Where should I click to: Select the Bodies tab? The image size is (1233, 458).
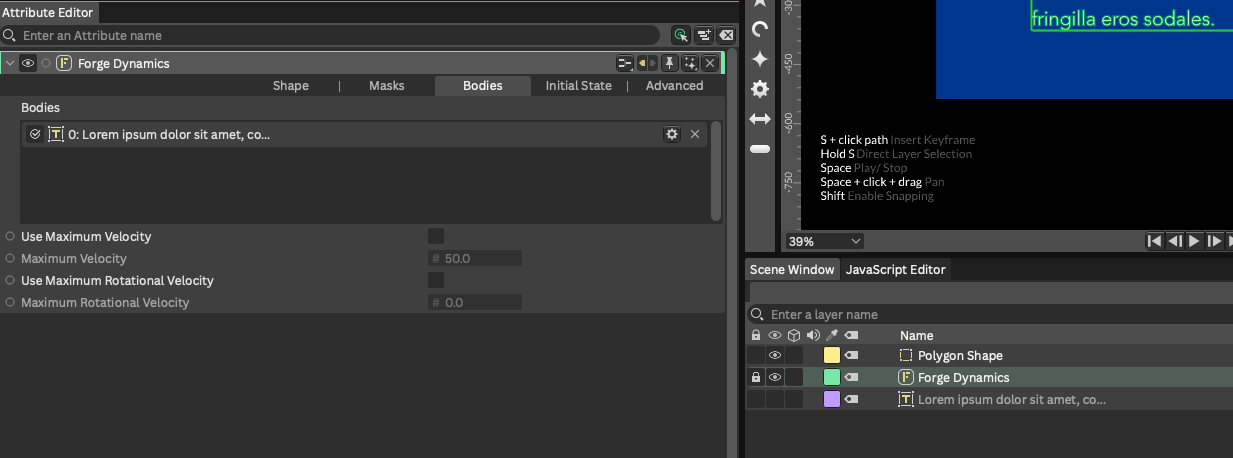point(483,86)
